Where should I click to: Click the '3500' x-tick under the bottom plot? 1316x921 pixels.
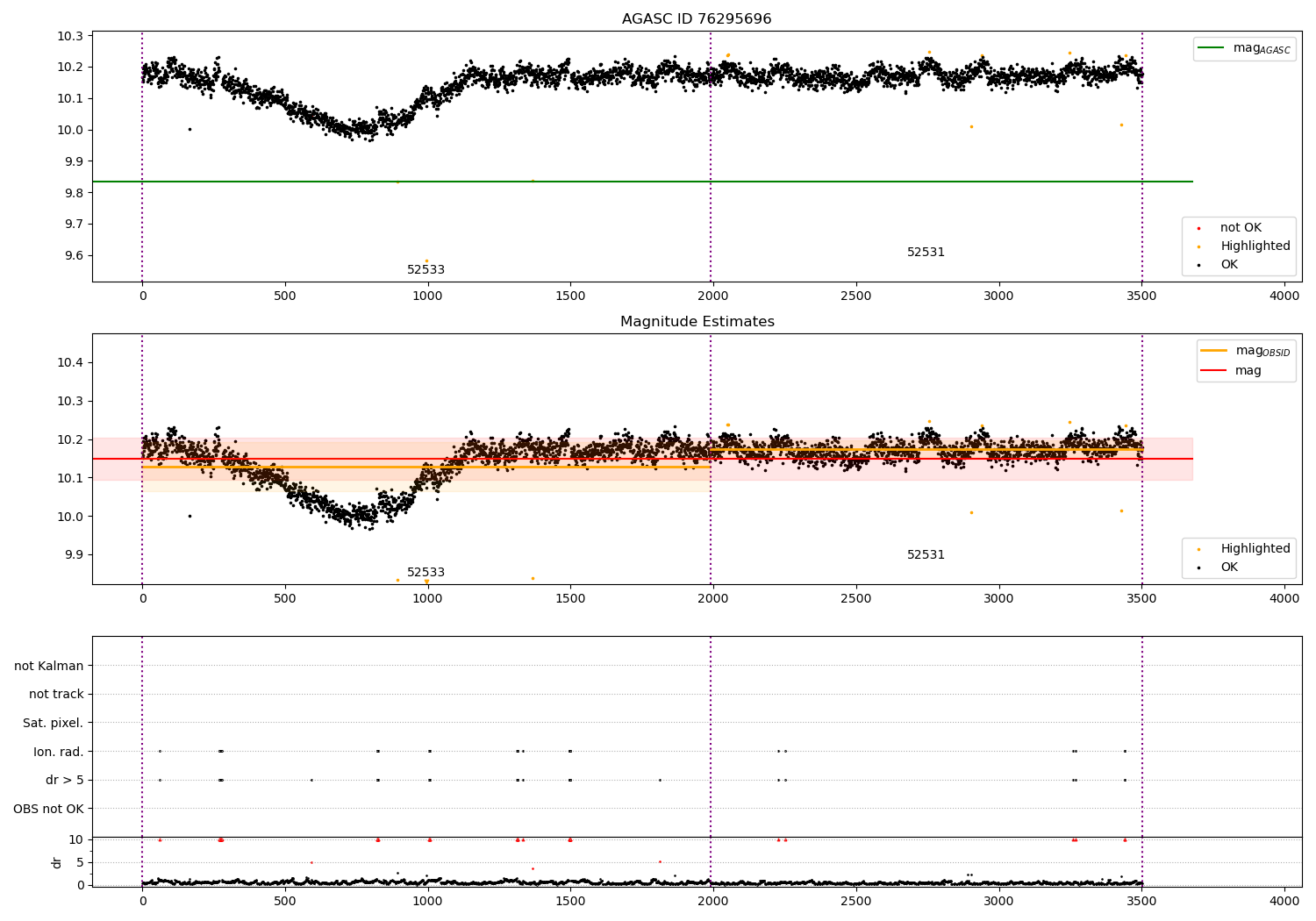[1141, 901]
